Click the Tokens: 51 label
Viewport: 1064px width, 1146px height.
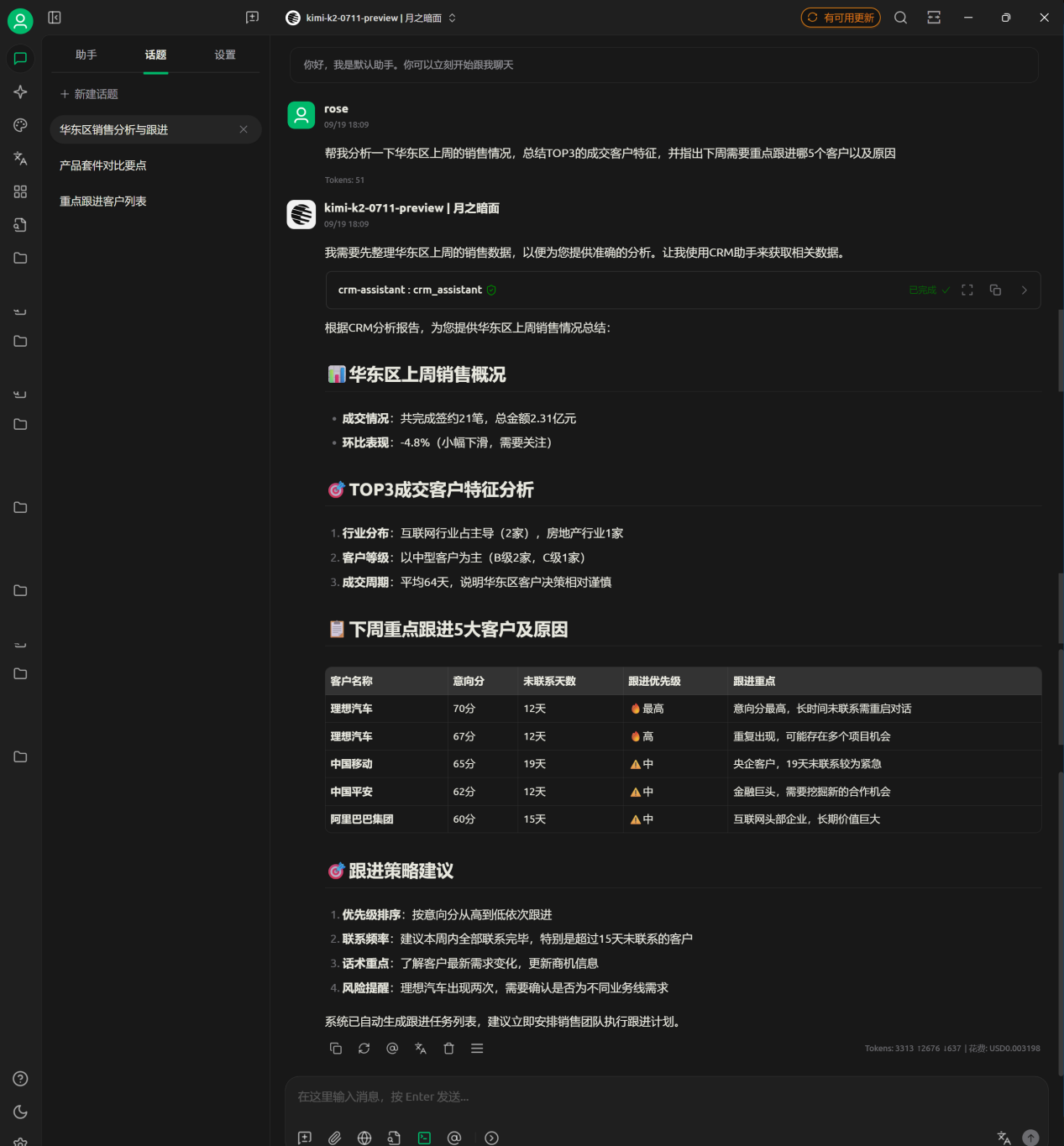click(x=344, y=180)
